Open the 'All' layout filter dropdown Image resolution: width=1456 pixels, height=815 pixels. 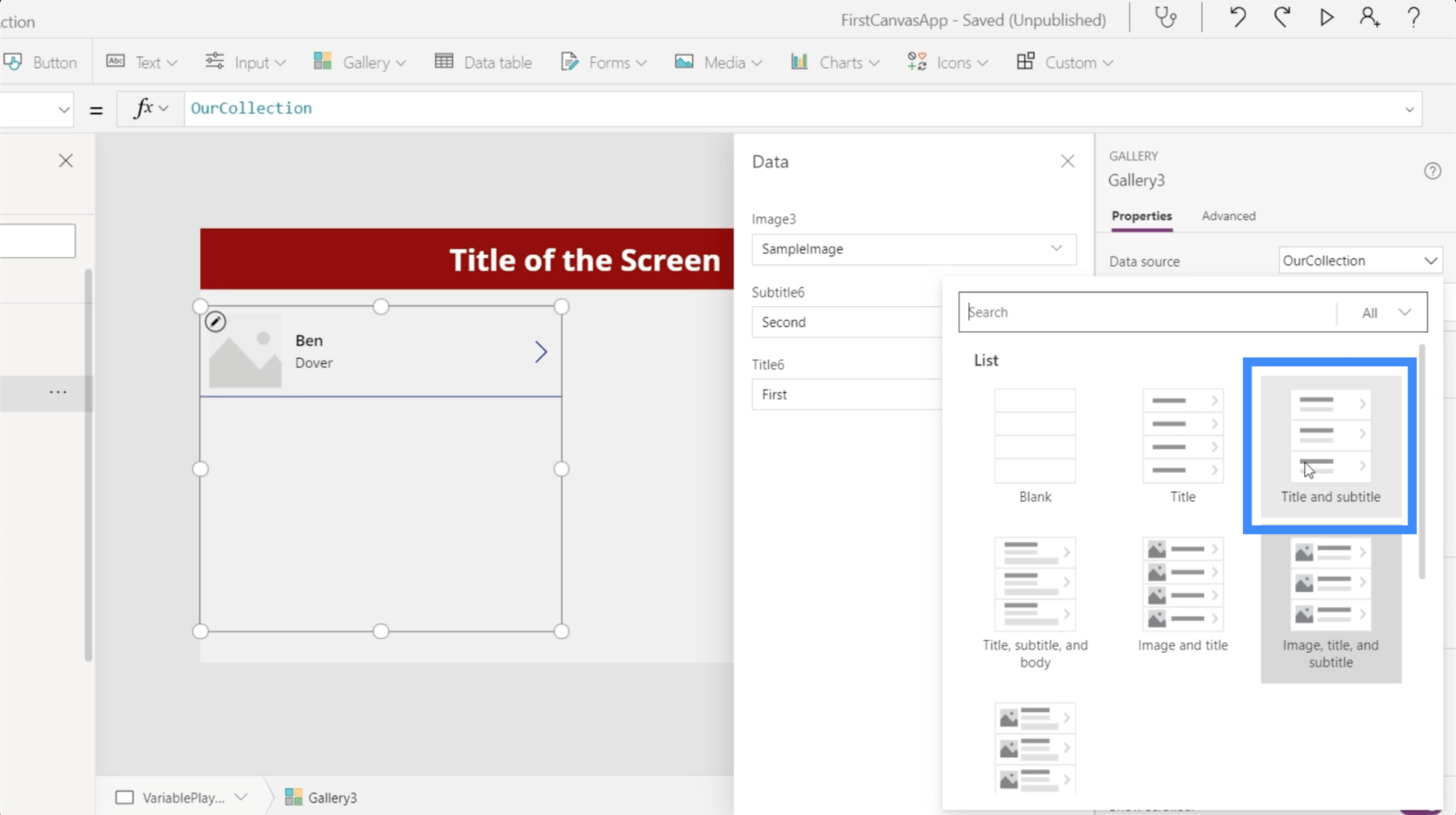[1385, 312]
